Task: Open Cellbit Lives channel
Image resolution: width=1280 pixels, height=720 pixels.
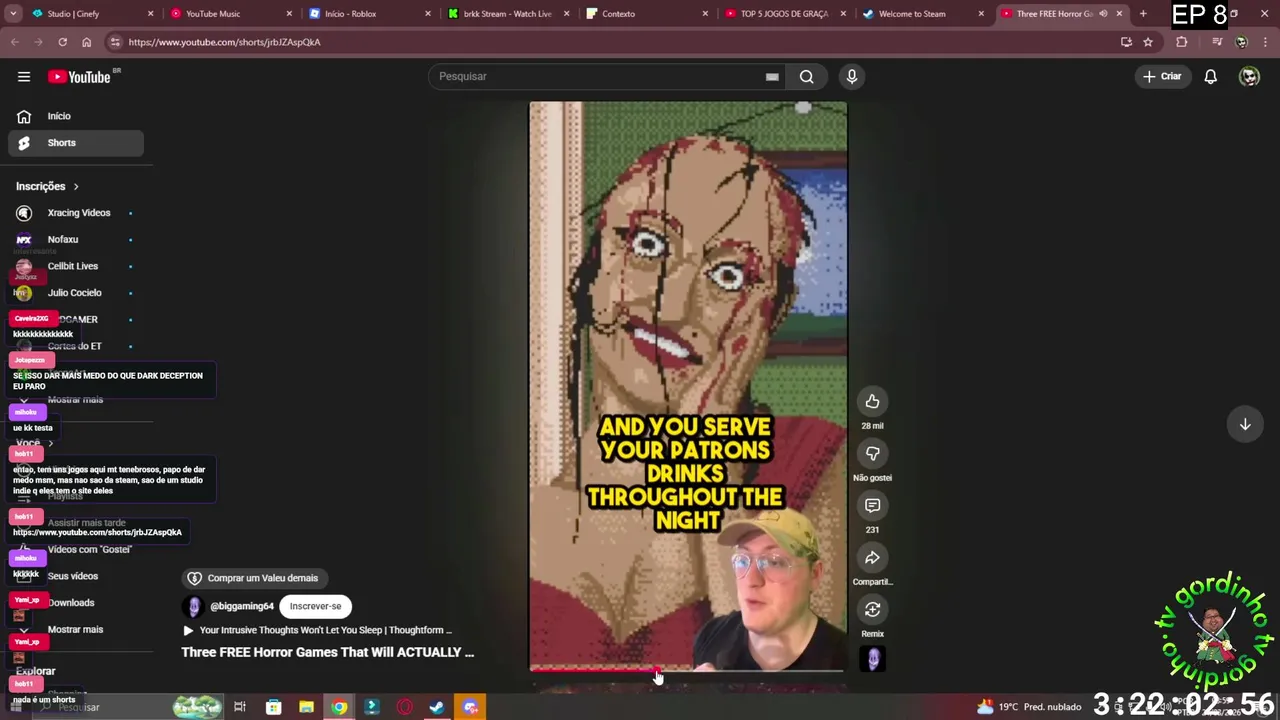Action: 75,266
